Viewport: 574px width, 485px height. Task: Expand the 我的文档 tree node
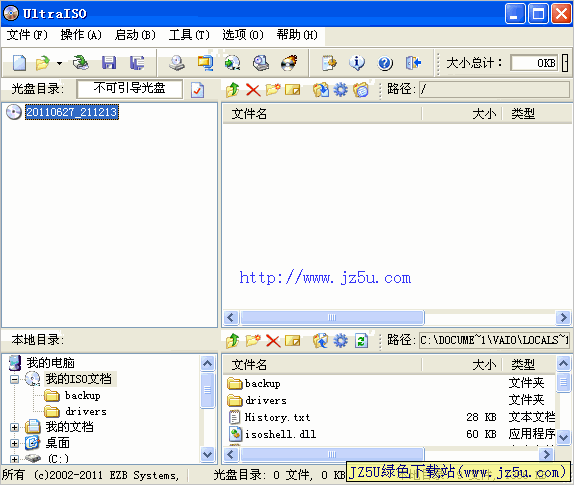tap(14, 427)
